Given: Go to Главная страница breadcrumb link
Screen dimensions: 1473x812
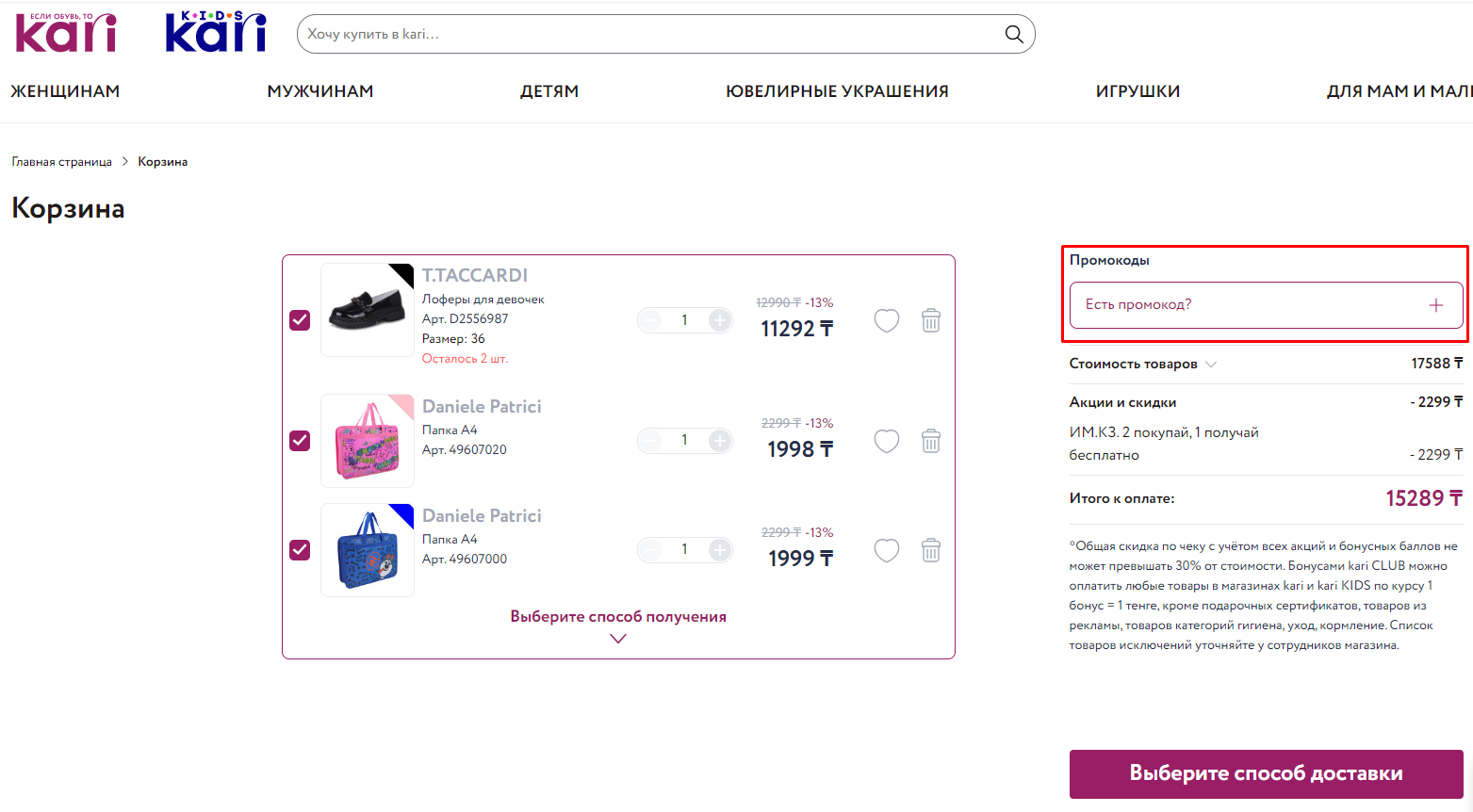Looking at the screenshot, I should (62, 162).
